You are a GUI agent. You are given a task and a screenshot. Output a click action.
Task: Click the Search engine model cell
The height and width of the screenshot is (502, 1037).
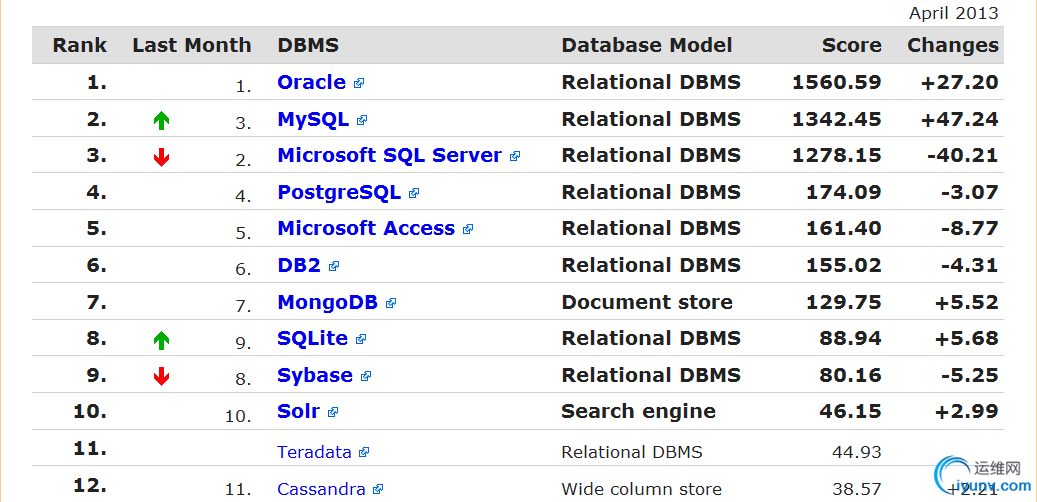pyautogui.click(x=638, y=411)
